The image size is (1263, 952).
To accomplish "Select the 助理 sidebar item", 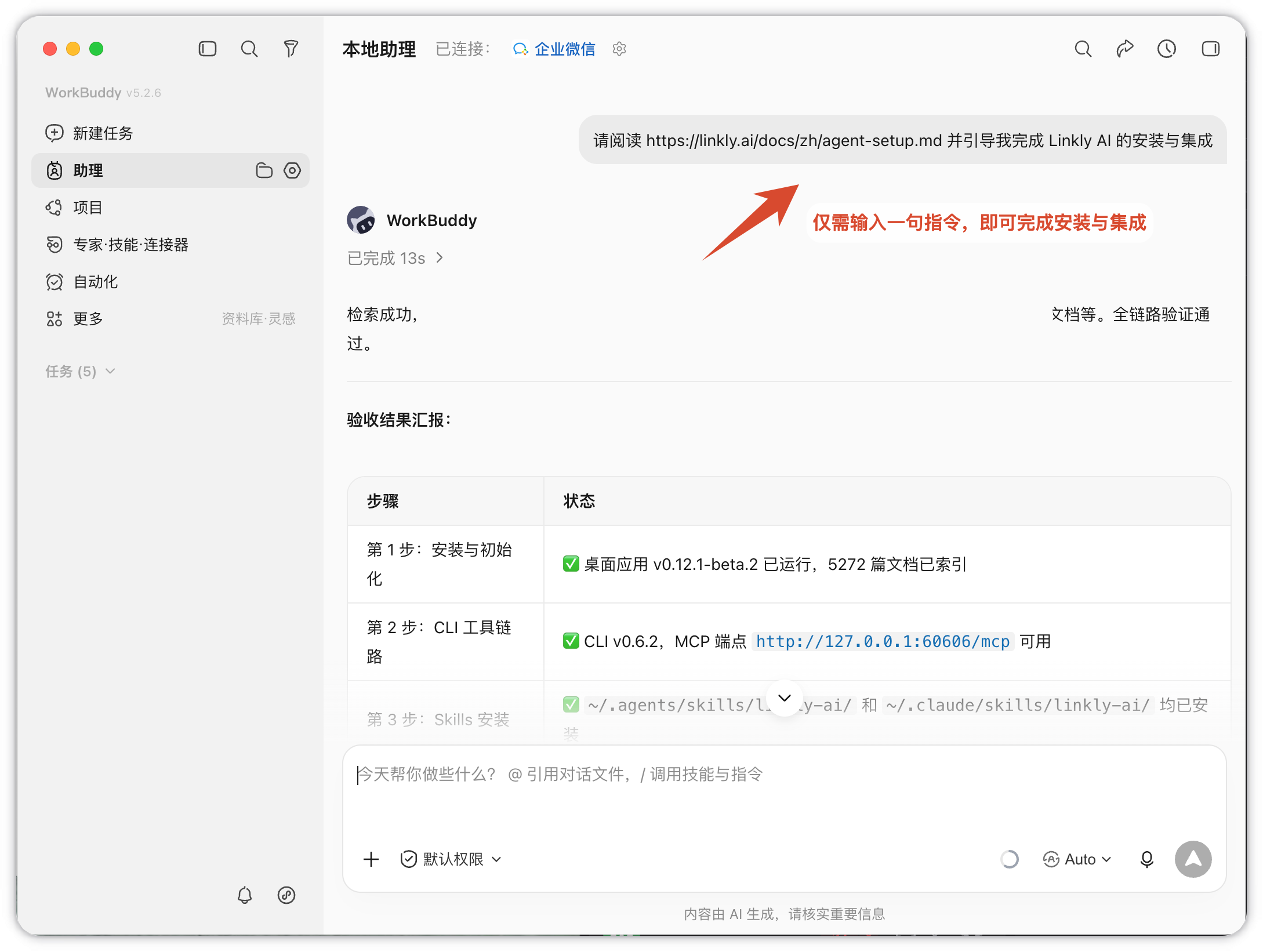I will pos(170,170).
